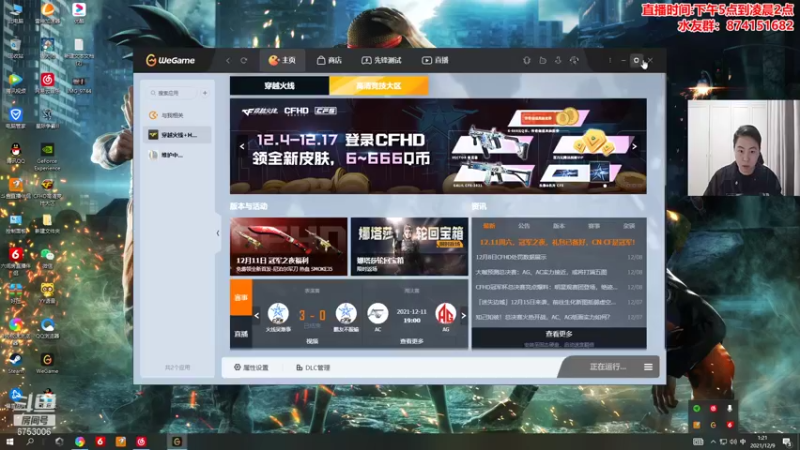Open the WeGame vertical dots menu

click(x=610, y=60)
